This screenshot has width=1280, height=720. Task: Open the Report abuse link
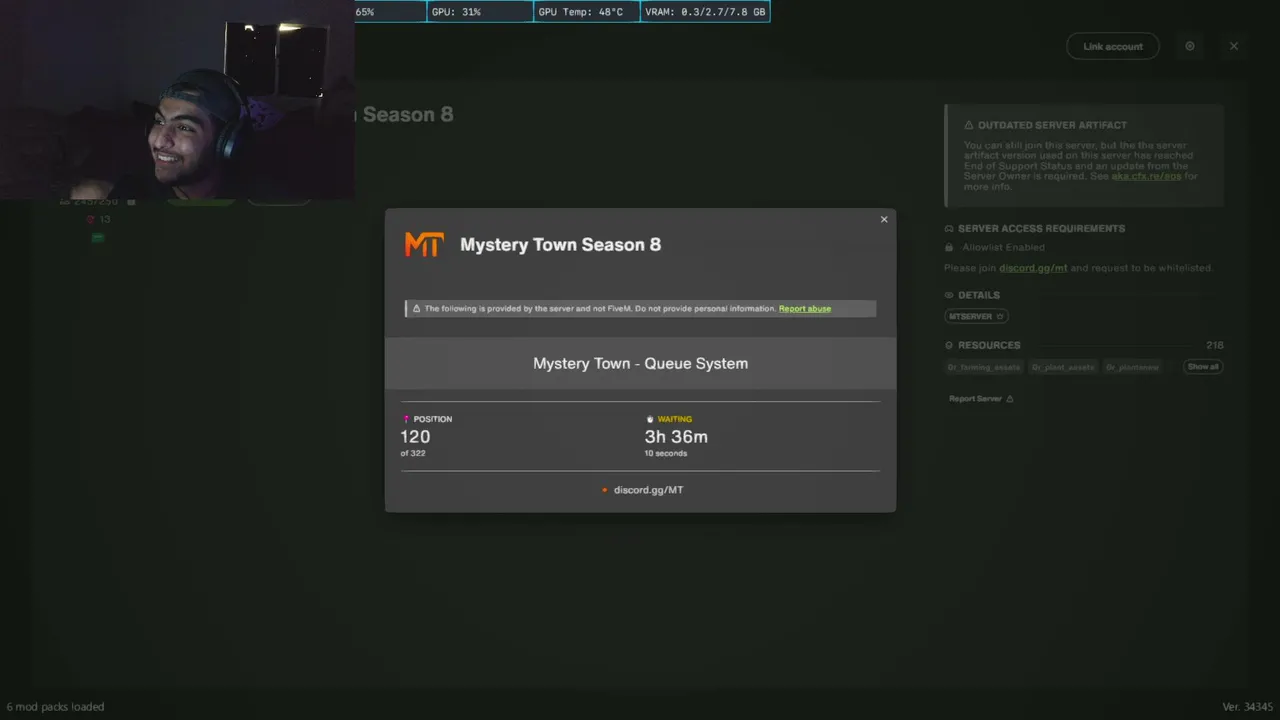pyautogui.click(x=805, y=309)
